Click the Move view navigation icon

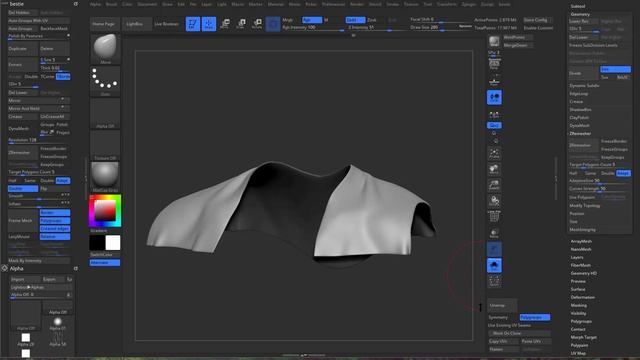494,169
